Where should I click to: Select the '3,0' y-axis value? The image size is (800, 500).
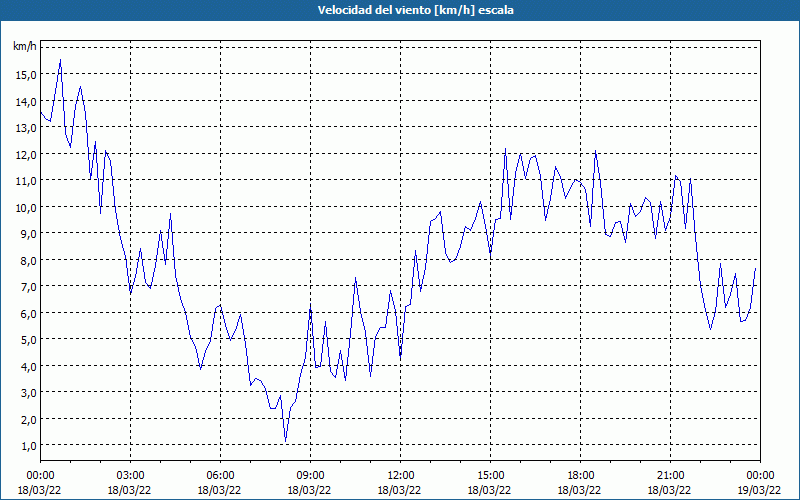(28, 393)
